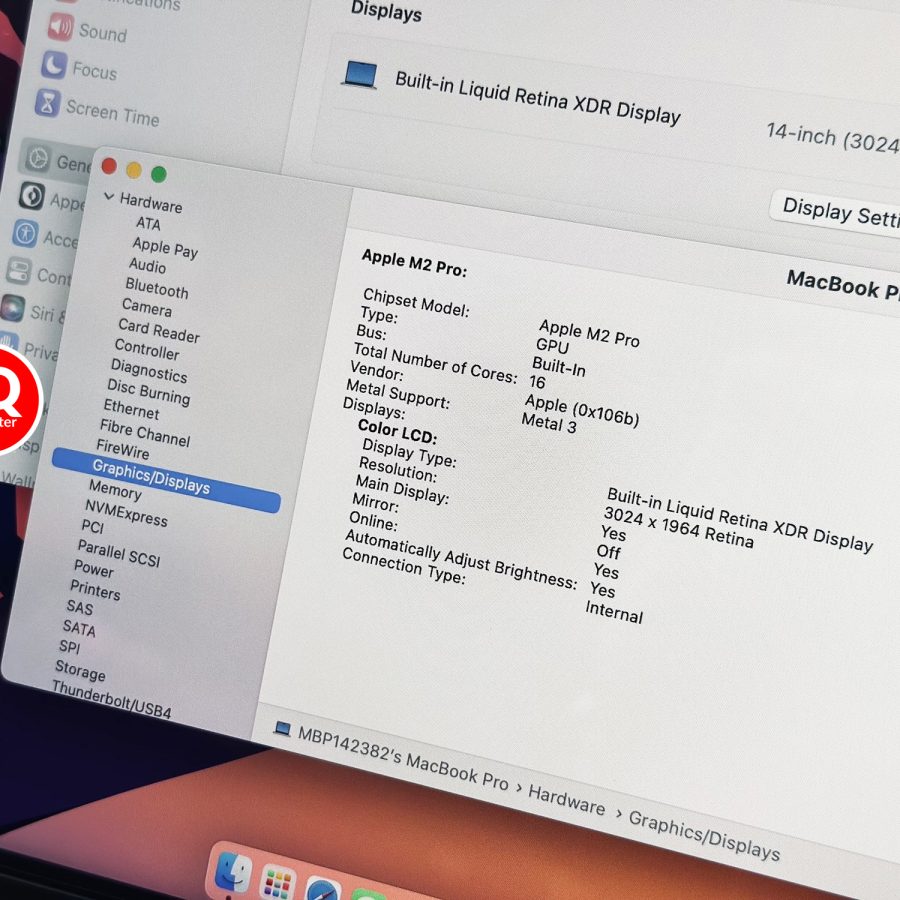Select SPI in the Hardware list

[x=69, y=646]
